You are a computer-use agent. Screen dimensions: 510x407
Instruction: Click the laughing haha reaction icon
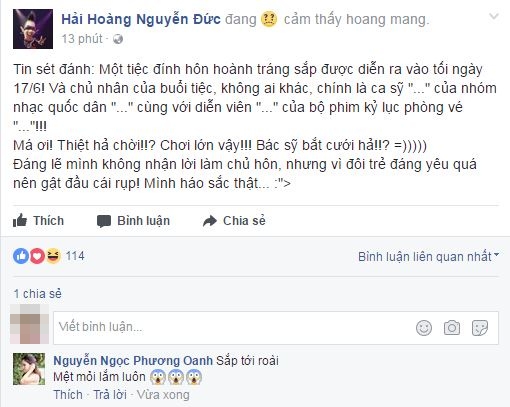coord(53,256)
